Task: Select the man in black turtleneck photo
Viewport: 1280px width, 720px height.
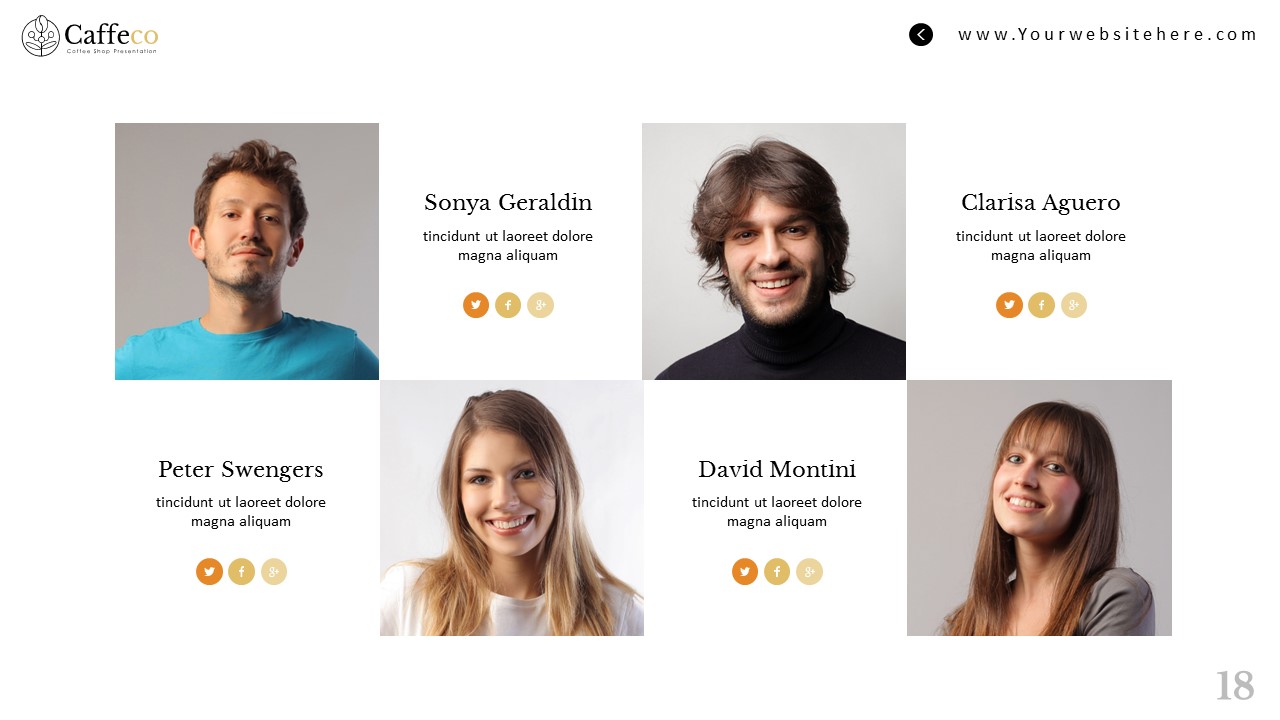Action: (x=774, y=251)
